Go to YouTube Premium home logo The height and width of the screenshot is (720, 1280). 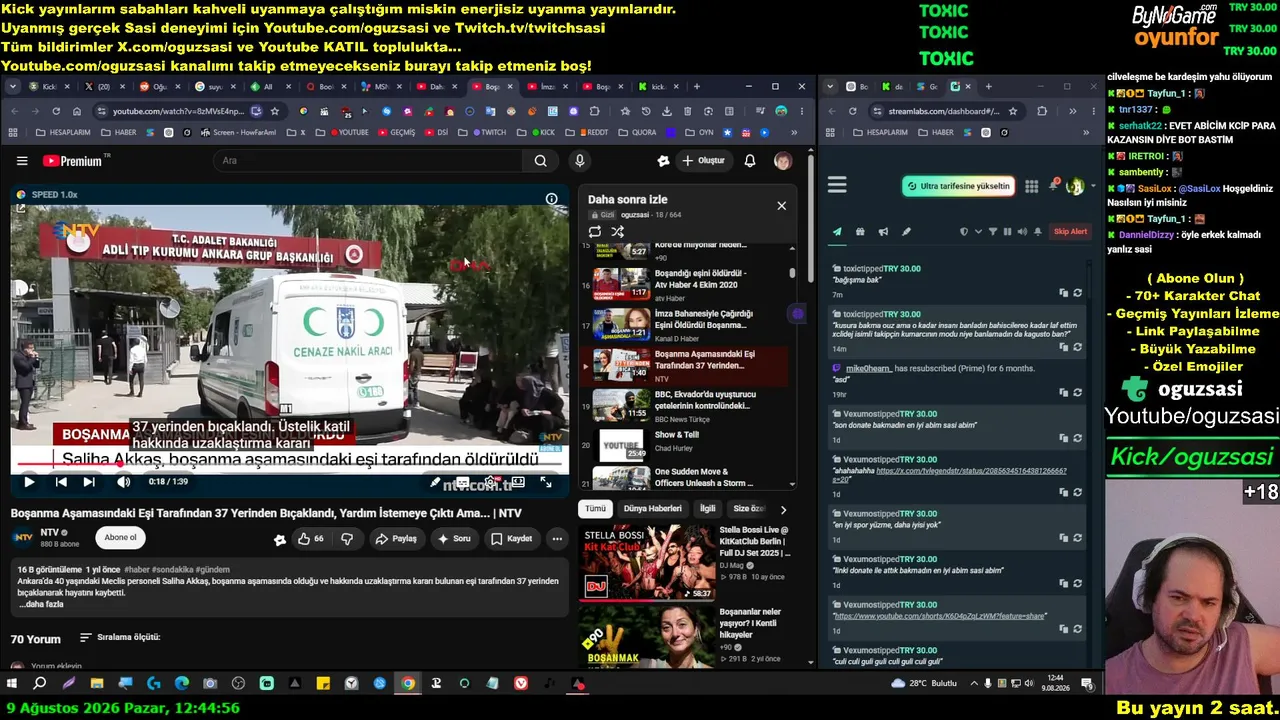click(72, 161)
